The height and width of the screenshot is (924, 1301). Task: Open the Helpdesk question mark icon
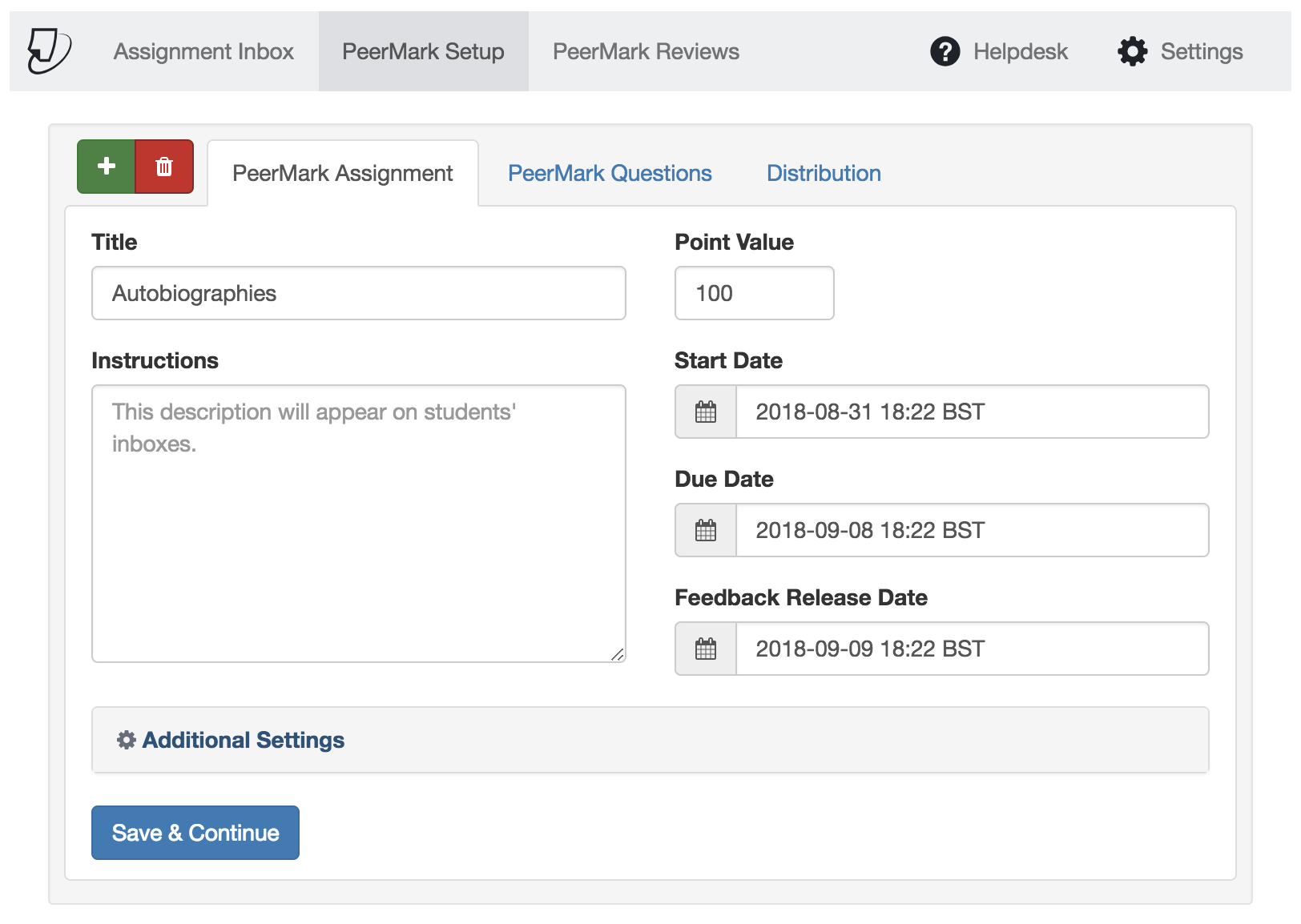pos(945,51)
